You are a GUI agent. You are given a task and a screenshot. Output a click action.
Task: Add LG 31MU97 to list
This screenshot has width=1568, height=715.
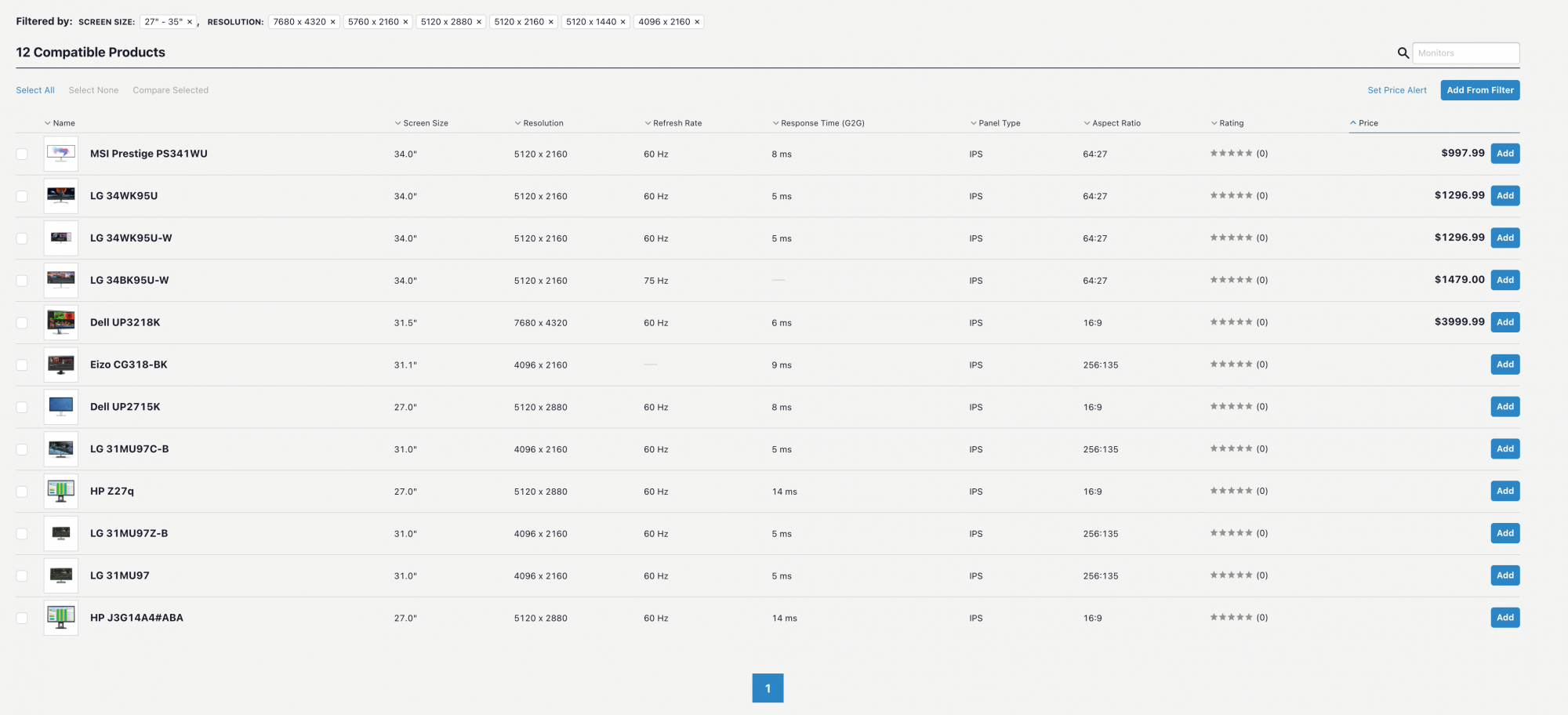tap(1505, 575)
